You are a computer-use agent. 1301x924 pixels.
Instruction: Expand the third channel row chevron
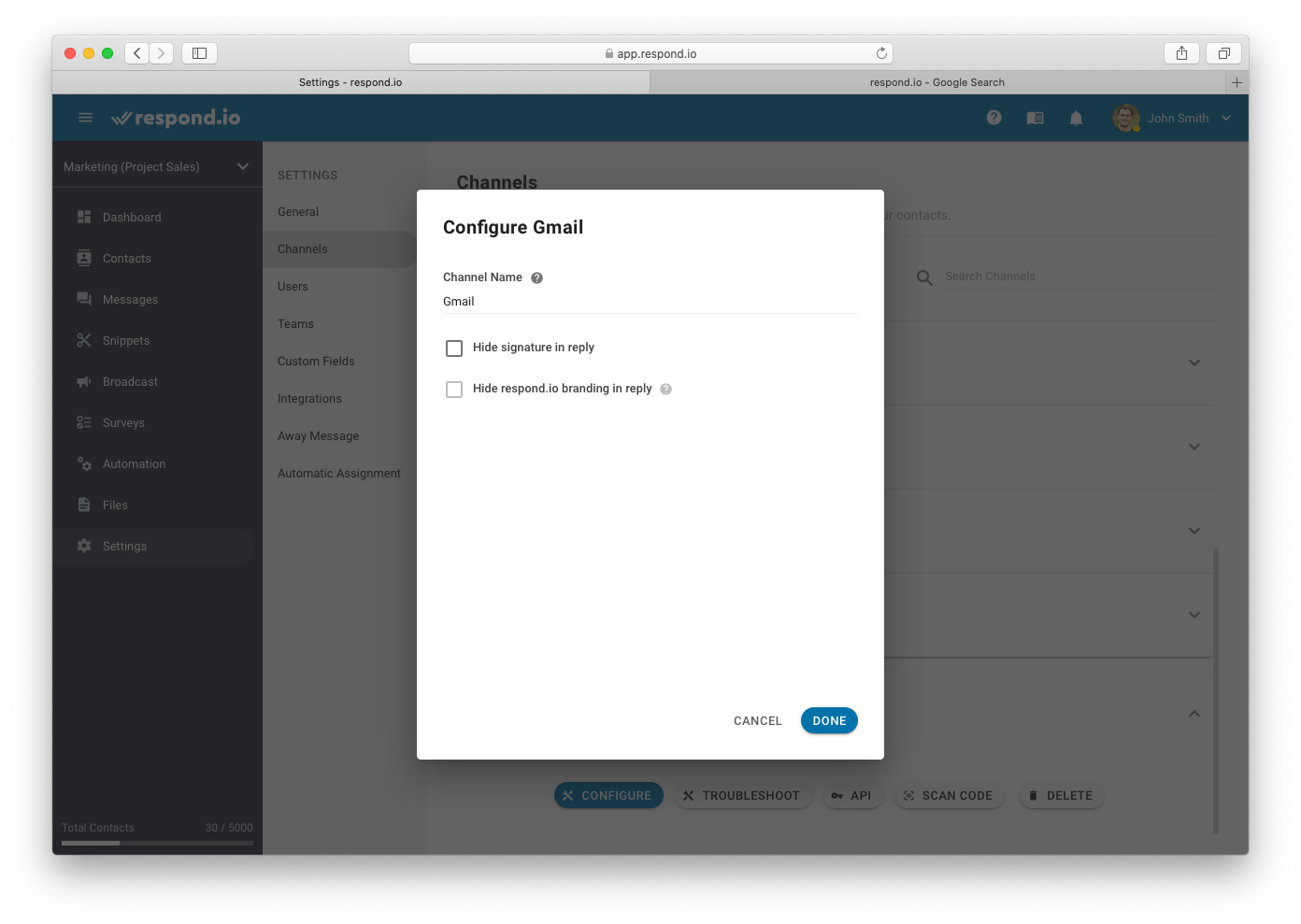(1194, 531)
